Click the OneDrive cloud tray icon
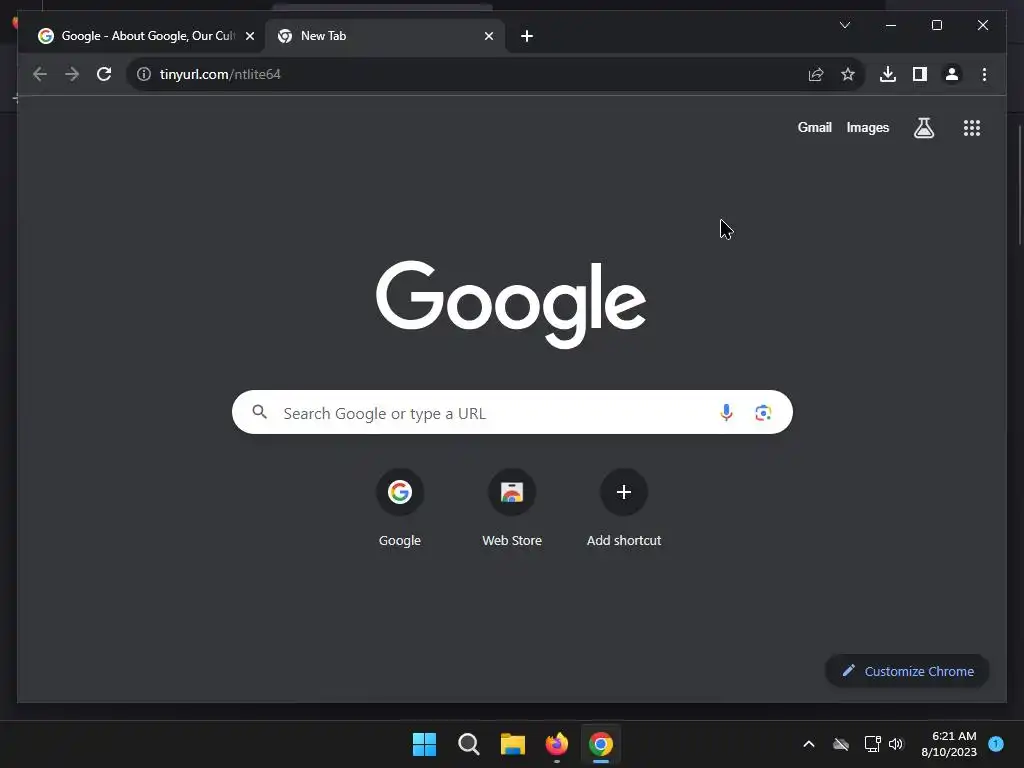The height and width of the screenshot is (768, 1024). pos(841,744)
